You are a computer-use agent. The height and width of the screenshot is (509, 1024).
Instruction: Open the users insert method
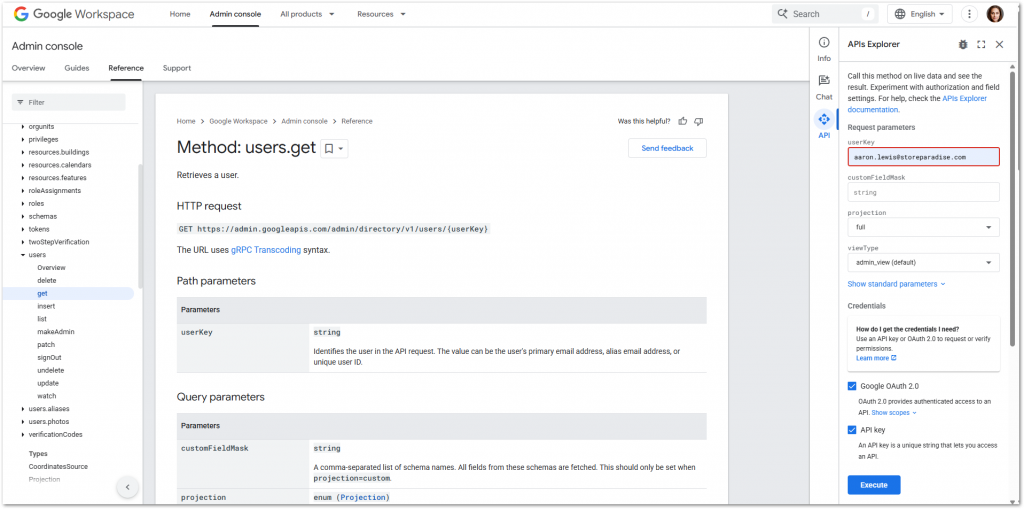click(x=46, y=306)
